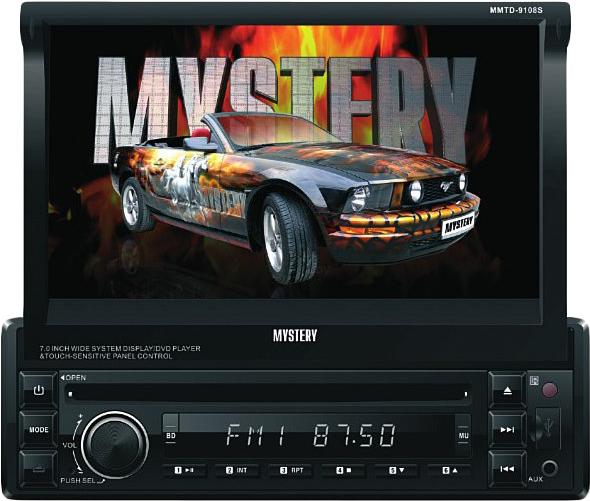
Task: Click the AUX input jack
Action: tap(549, 468)
